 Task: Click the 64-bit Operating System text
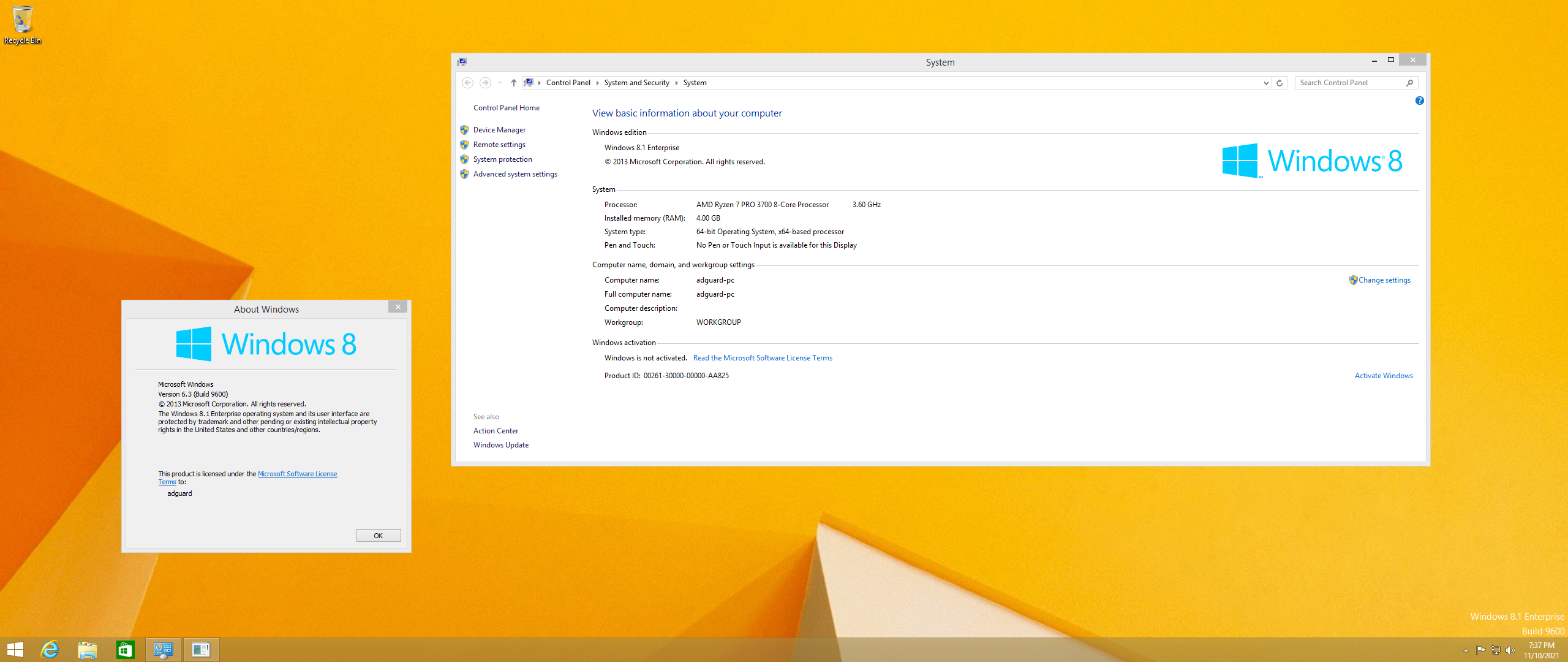click(x=770, y=232)
